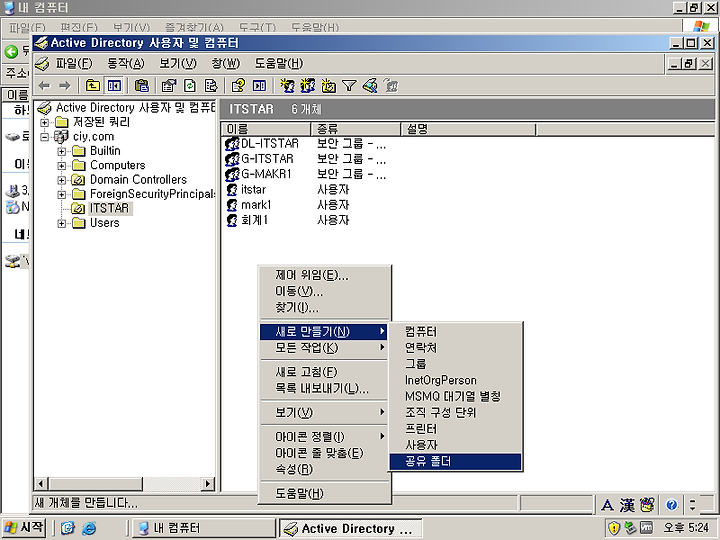Choose 컴퓨터 in new submenu
Image resolution: width=720 pixels, height=540 pixels.
point(456,332)
